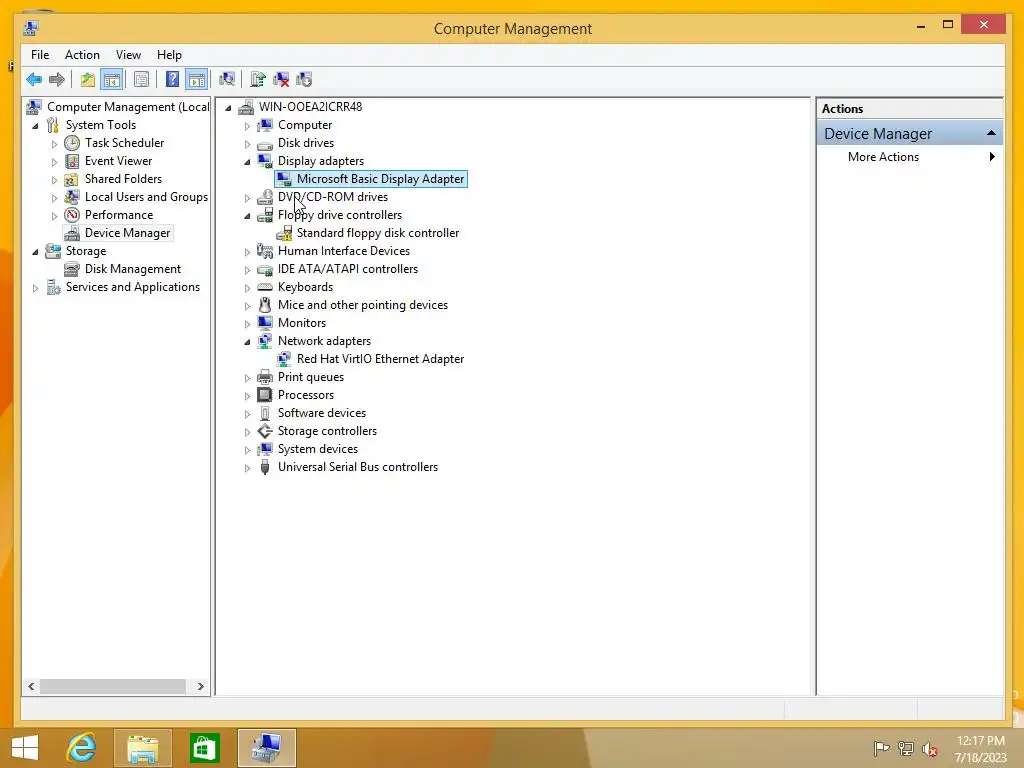Select Disk Management under Storage

(x=133, y=268)
